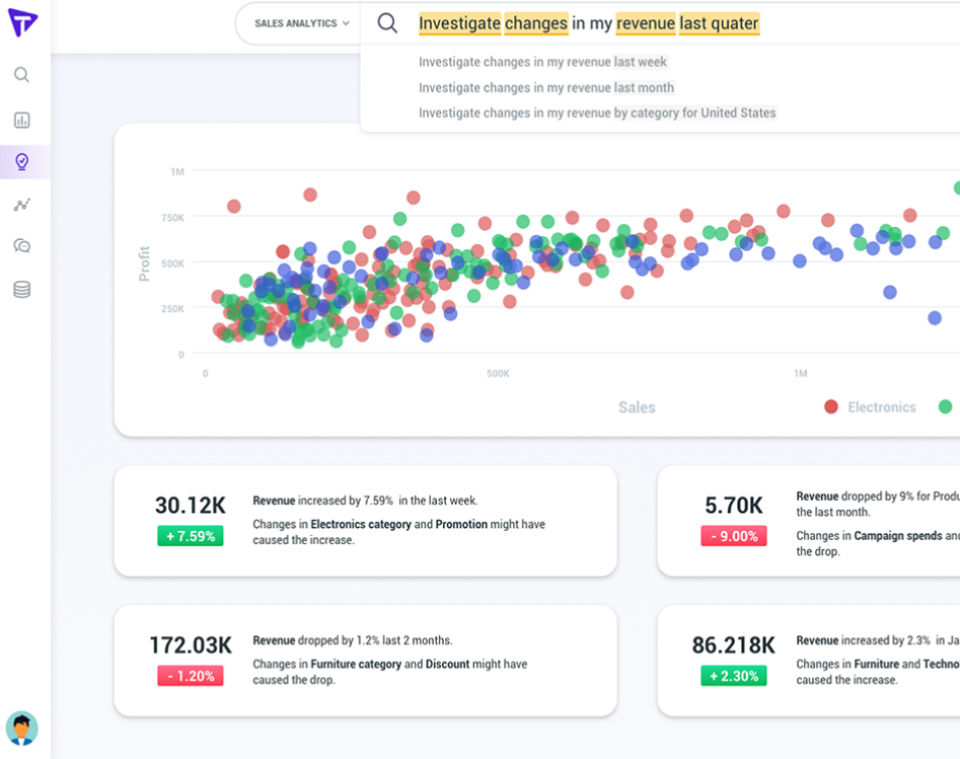This screenshot has height=759, width=960.
Task: Click the +2.30% green badge
Action: pos(733,676)
